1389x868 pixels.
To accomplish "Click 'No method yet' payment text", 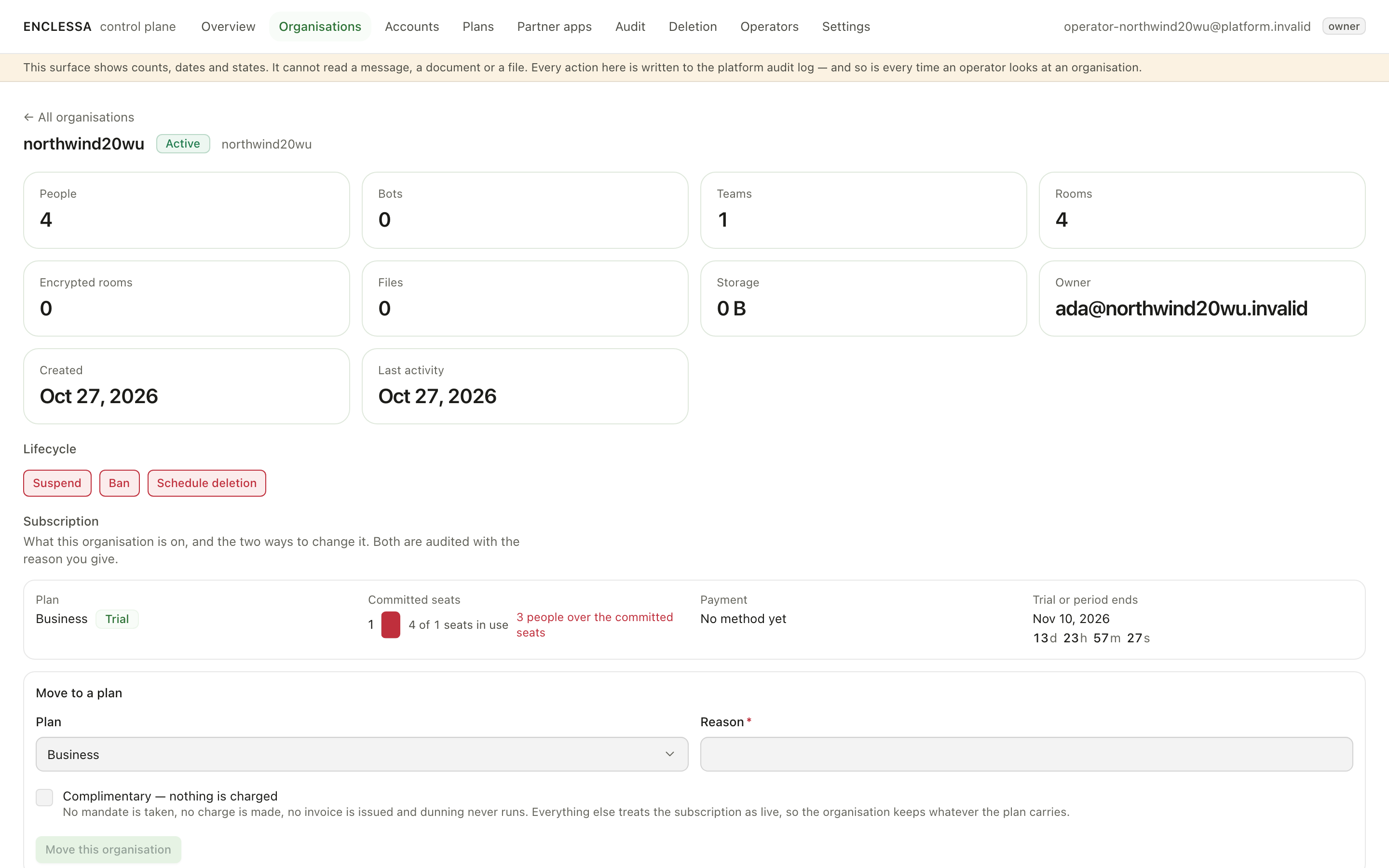I will click(743, 619).
